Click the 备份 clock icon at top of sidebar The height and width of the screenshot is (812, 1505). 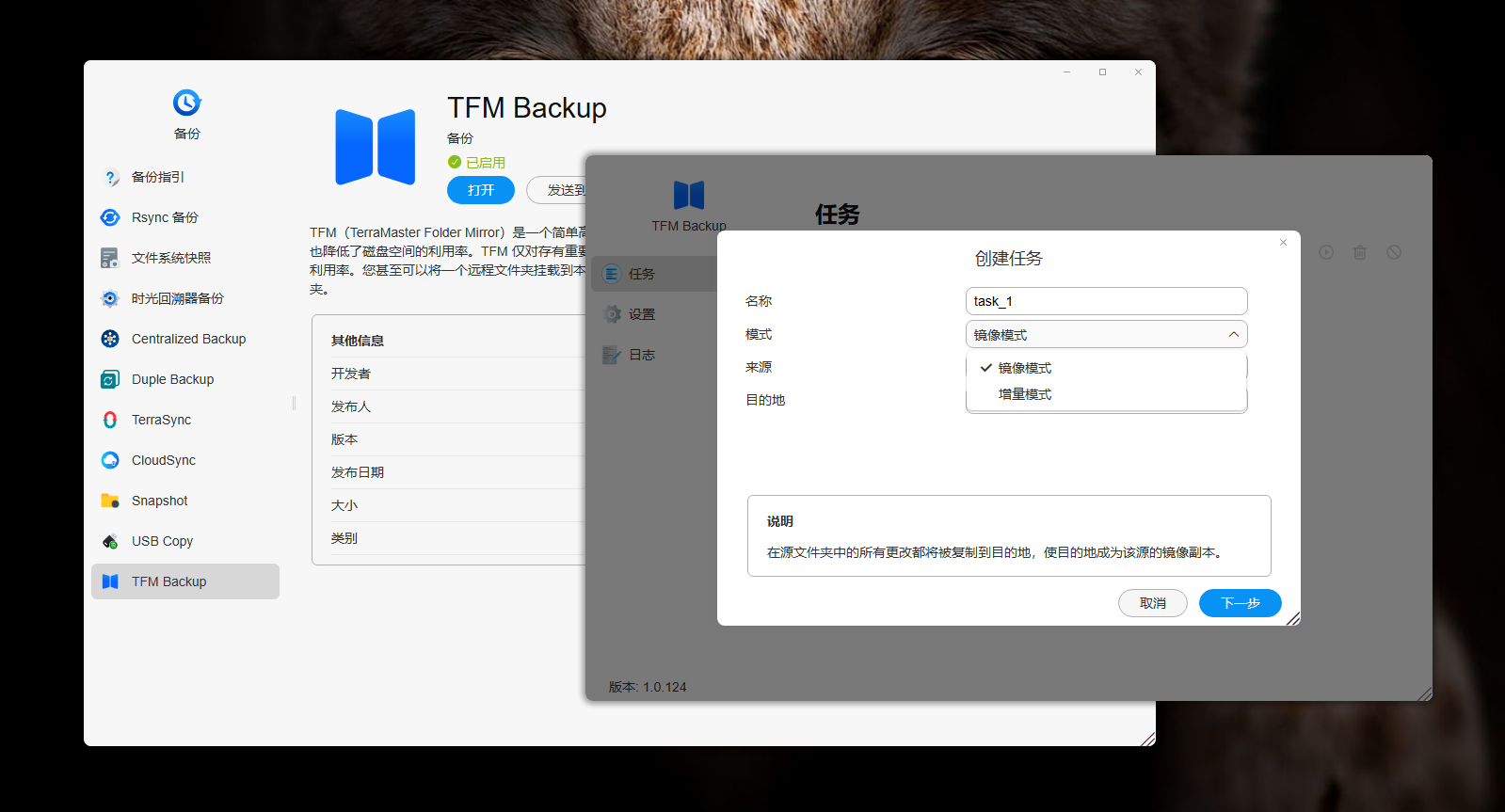186,102
